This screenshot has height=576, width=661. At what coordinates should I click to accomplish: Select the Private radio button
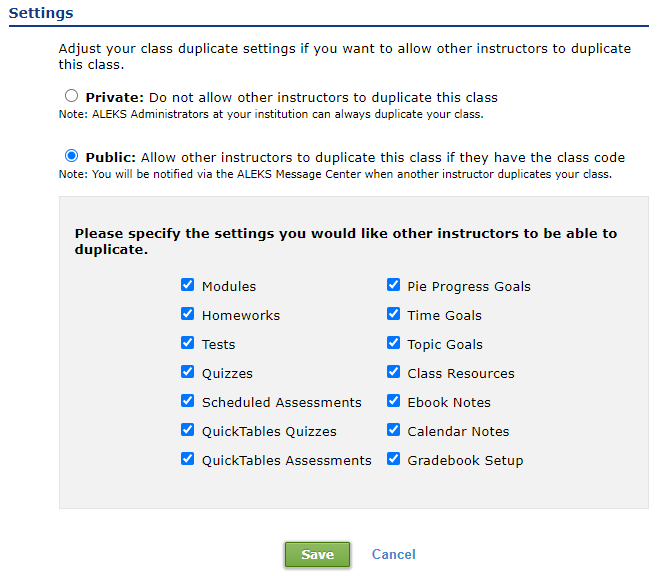click(71, 97)
